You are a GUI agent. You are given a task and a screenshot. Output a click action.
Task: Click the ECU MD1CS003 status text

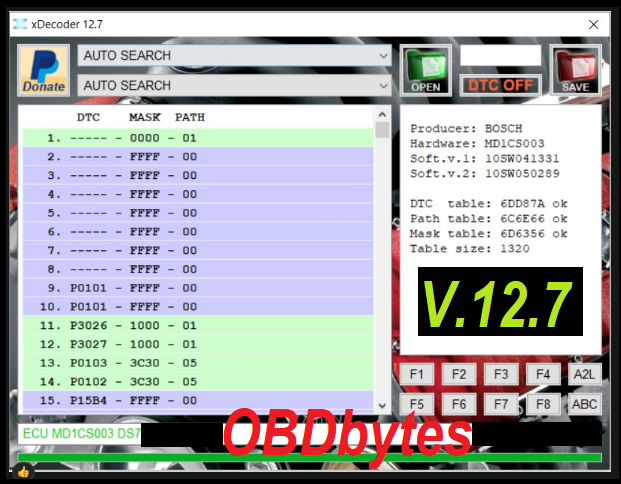click(81, 434)
